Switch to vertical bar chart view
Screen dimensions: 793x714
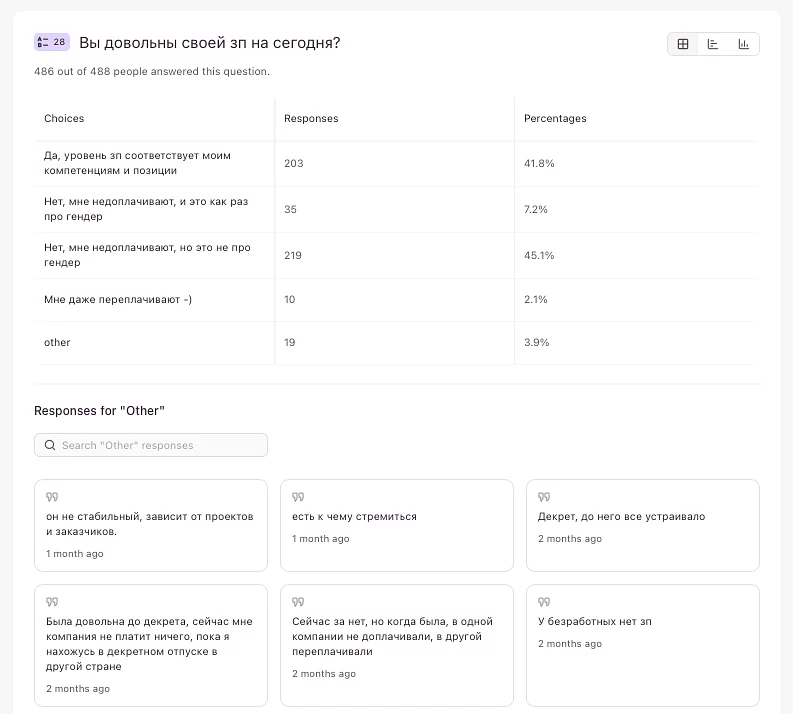(743, 44)
